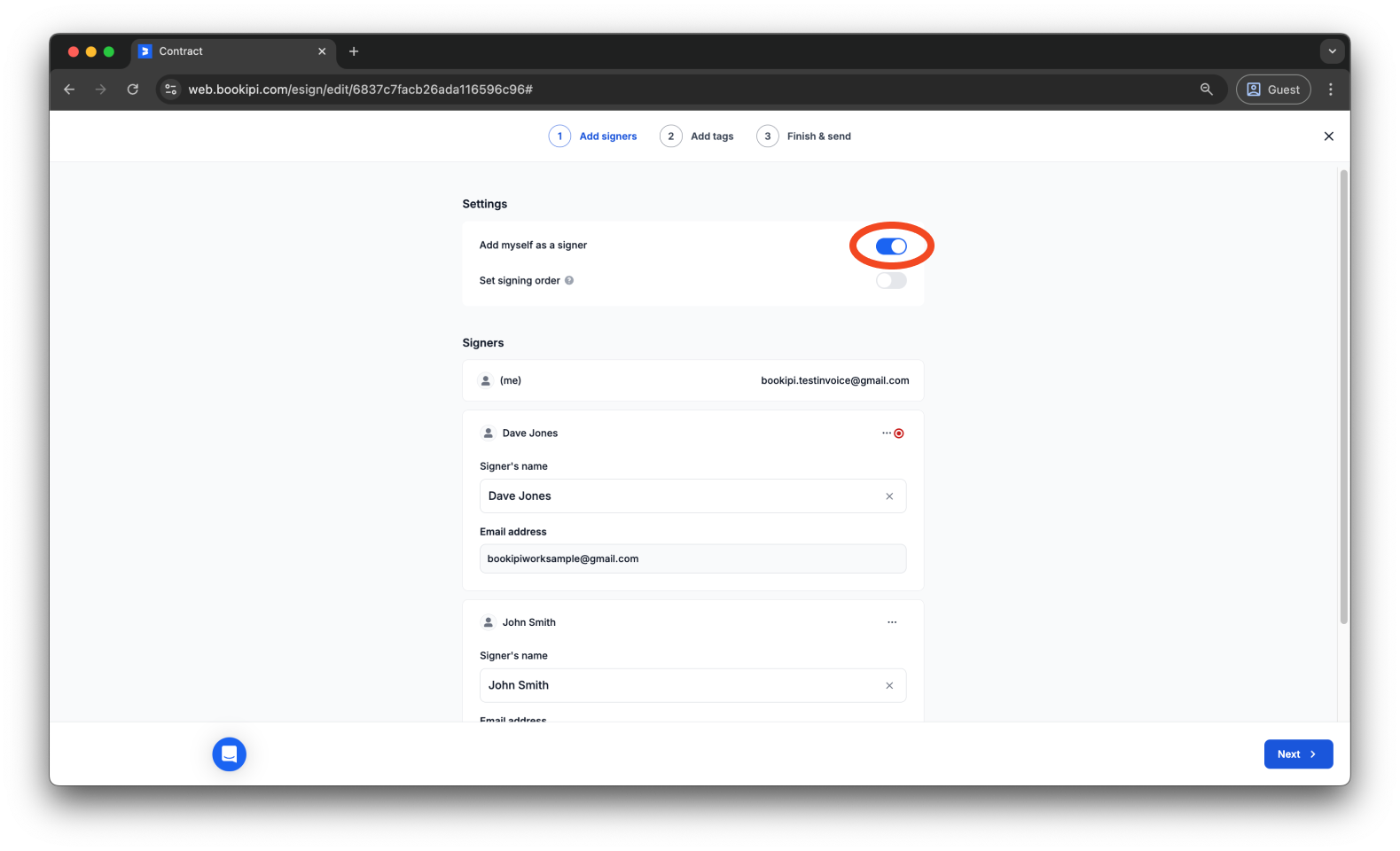Click the bookipiworksample@gmail.com email field
This screenshot has height=851, width=1400.
[692, 558]
